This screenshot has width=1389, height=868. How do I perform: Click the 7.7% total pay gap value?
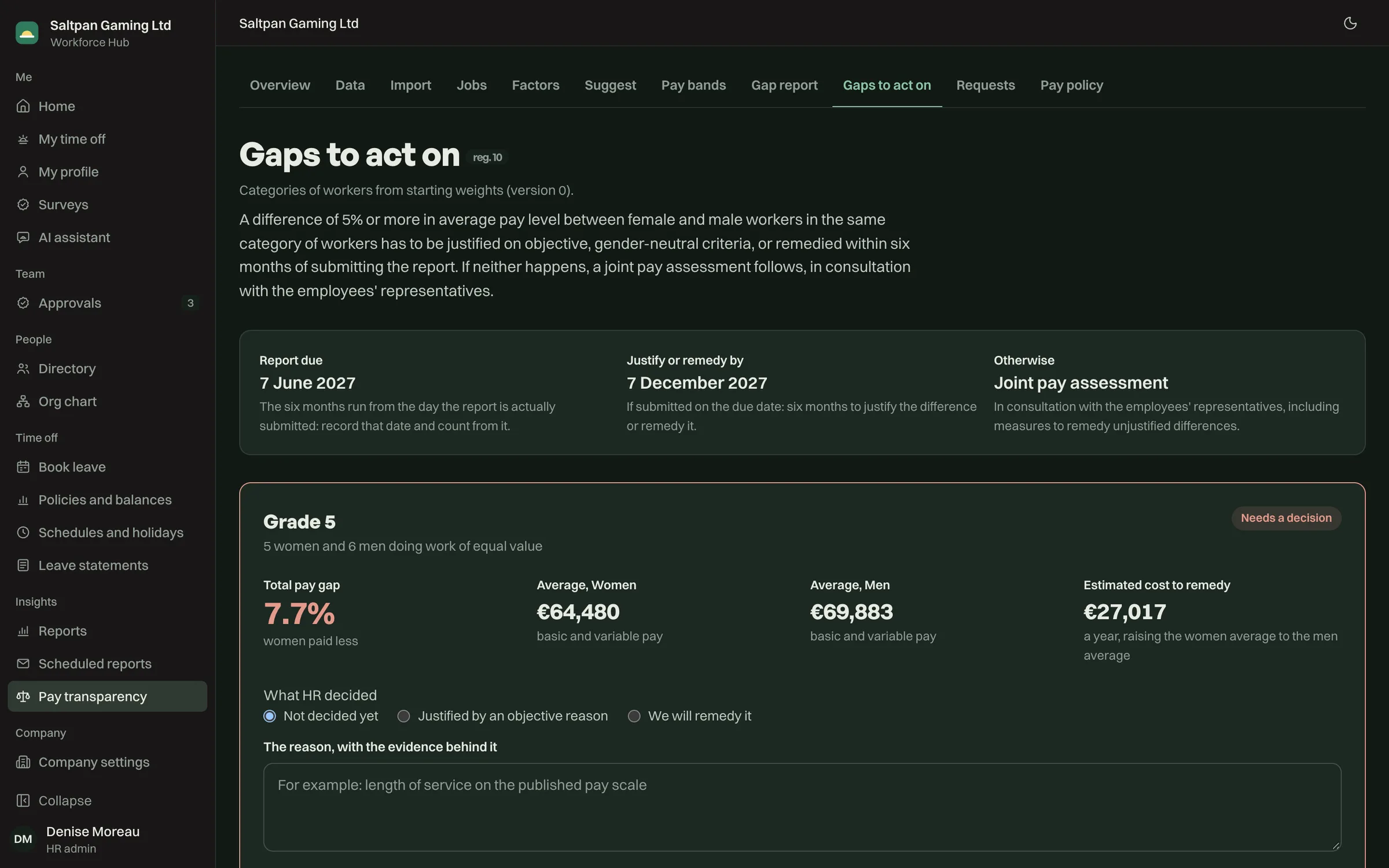tap(299, 613)
